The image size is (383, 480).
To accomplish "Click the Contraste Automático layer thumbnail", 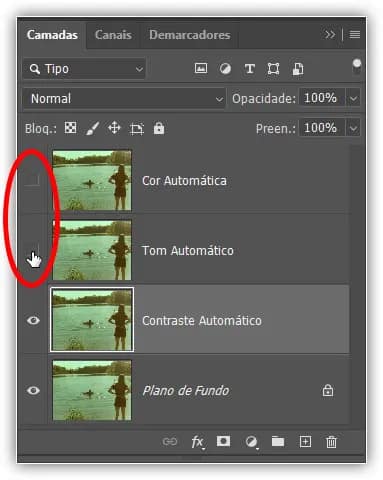I will tap(92, 320).
